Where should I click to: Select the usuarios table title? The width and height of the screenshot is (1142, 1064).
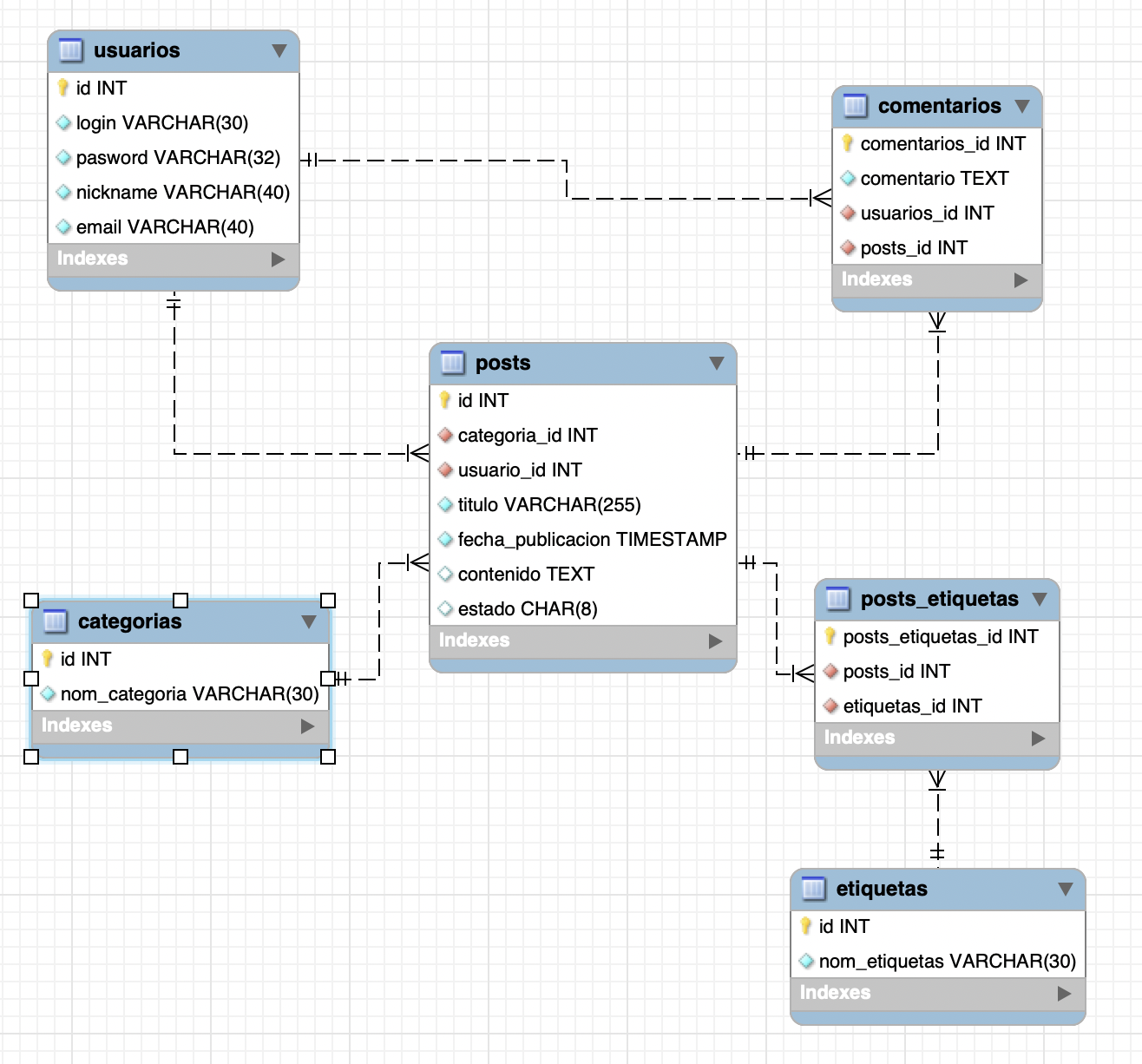click(137, 50)
